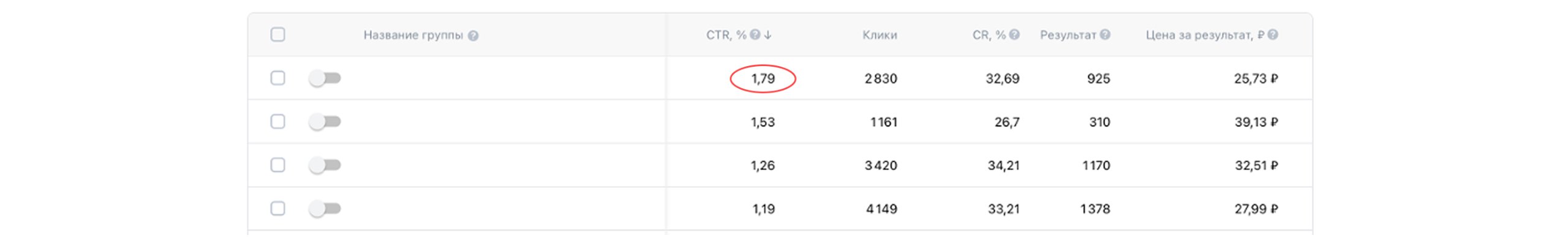
Task: Click Название группы column header
Action: click(x=413, y=35)
